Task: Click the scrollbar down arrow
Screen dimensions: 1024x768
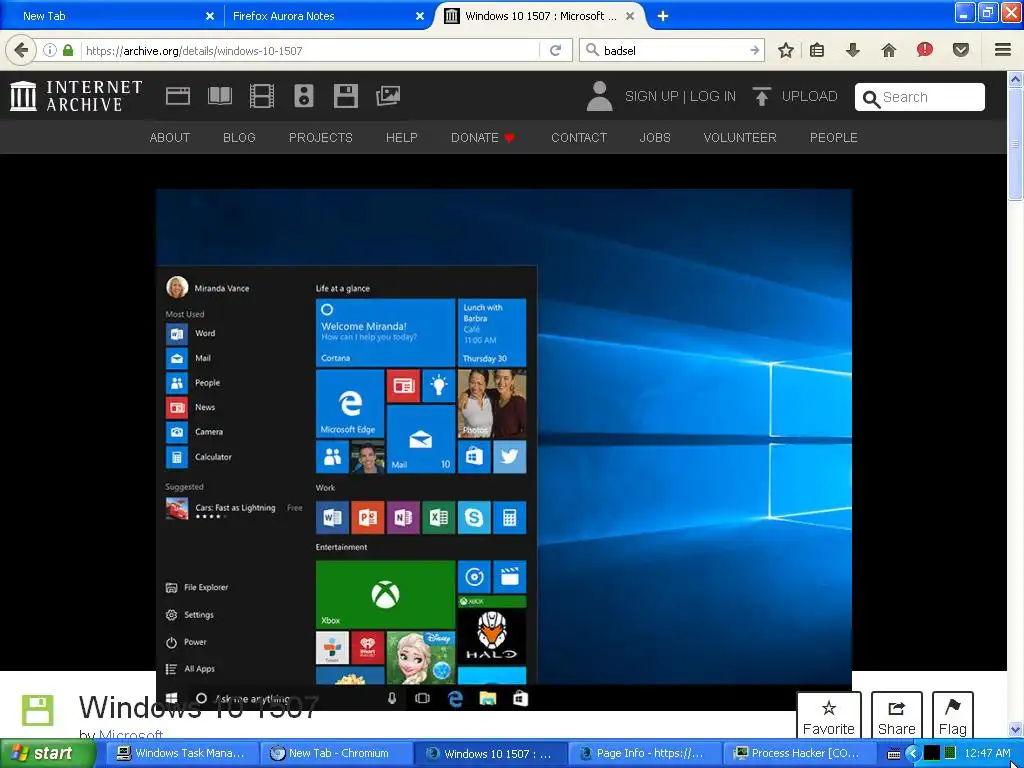Action: [1015, 729]
